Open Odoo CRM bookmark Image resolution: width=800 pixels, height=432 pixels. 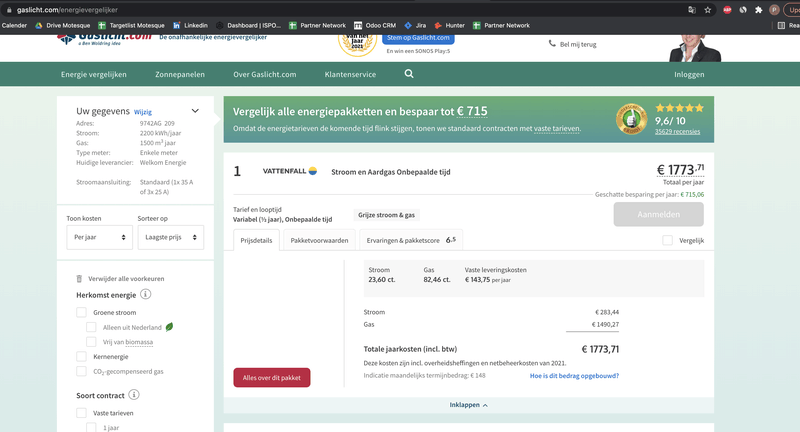(x=375, y=26)
